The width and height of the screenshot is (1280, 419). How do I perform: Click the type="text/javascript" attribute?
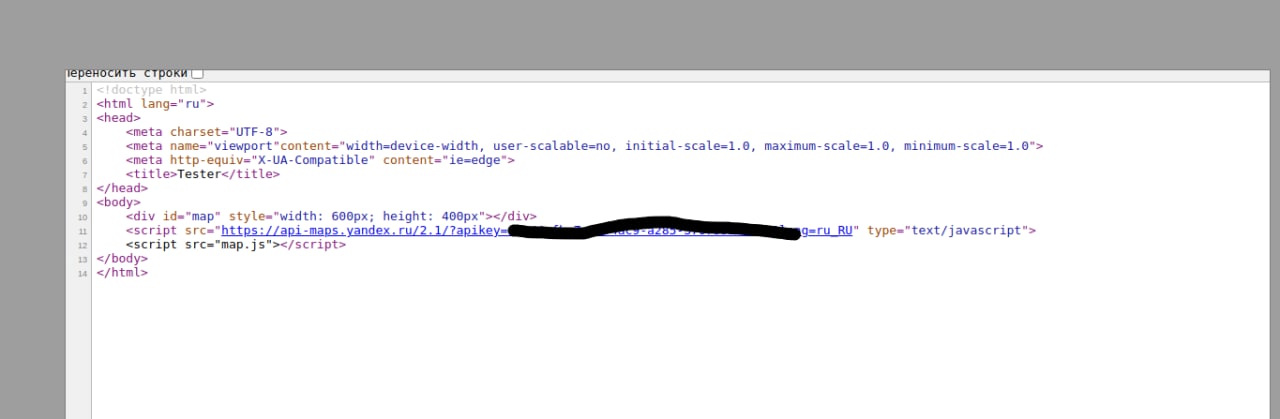click(x=948, y=230)
